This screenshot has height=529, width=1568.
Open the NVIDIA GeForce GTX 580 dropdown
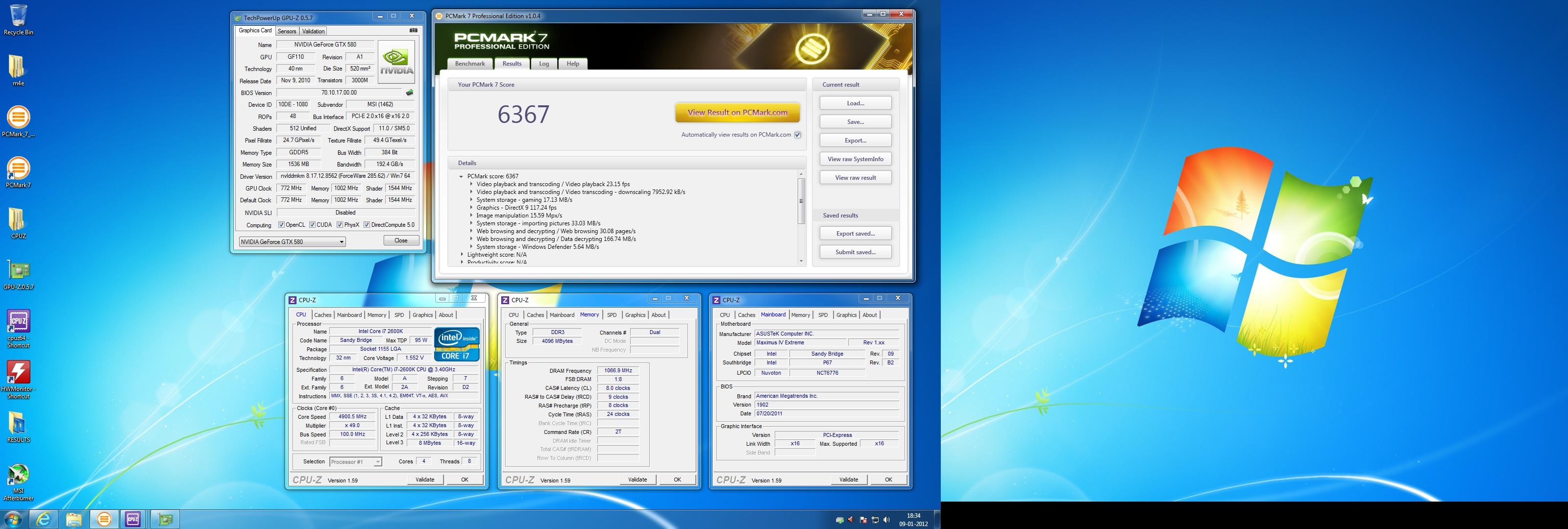point(292,241)
